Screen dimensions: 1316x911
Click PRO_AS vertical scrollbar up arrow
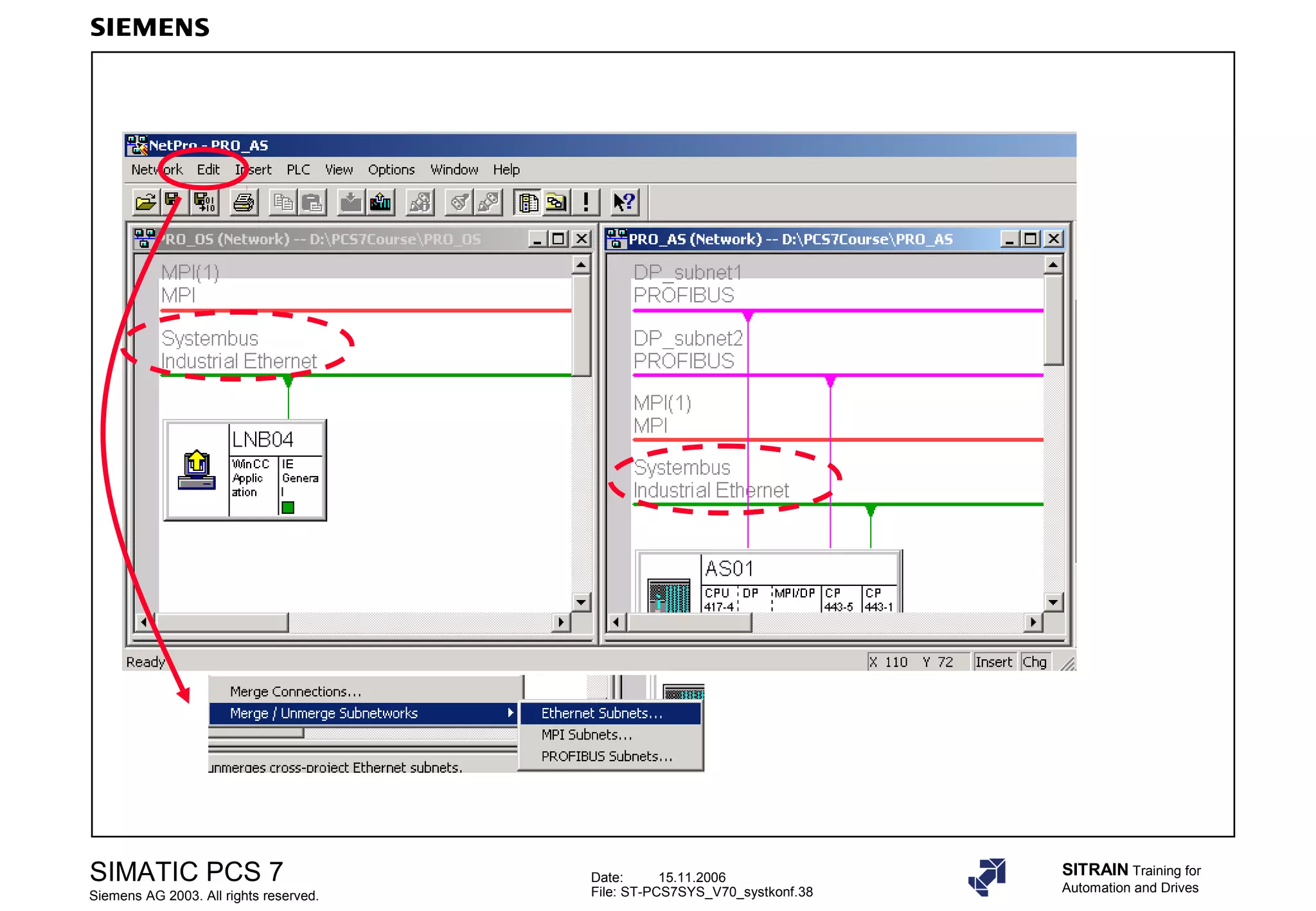click(1053, 264)
